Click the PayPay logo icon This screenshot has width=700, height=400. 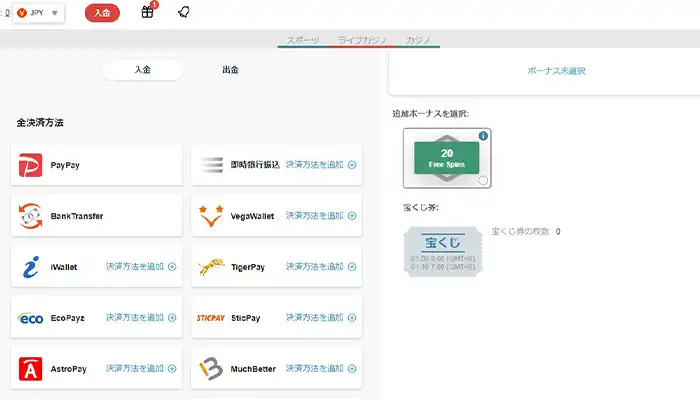(30, 165)
